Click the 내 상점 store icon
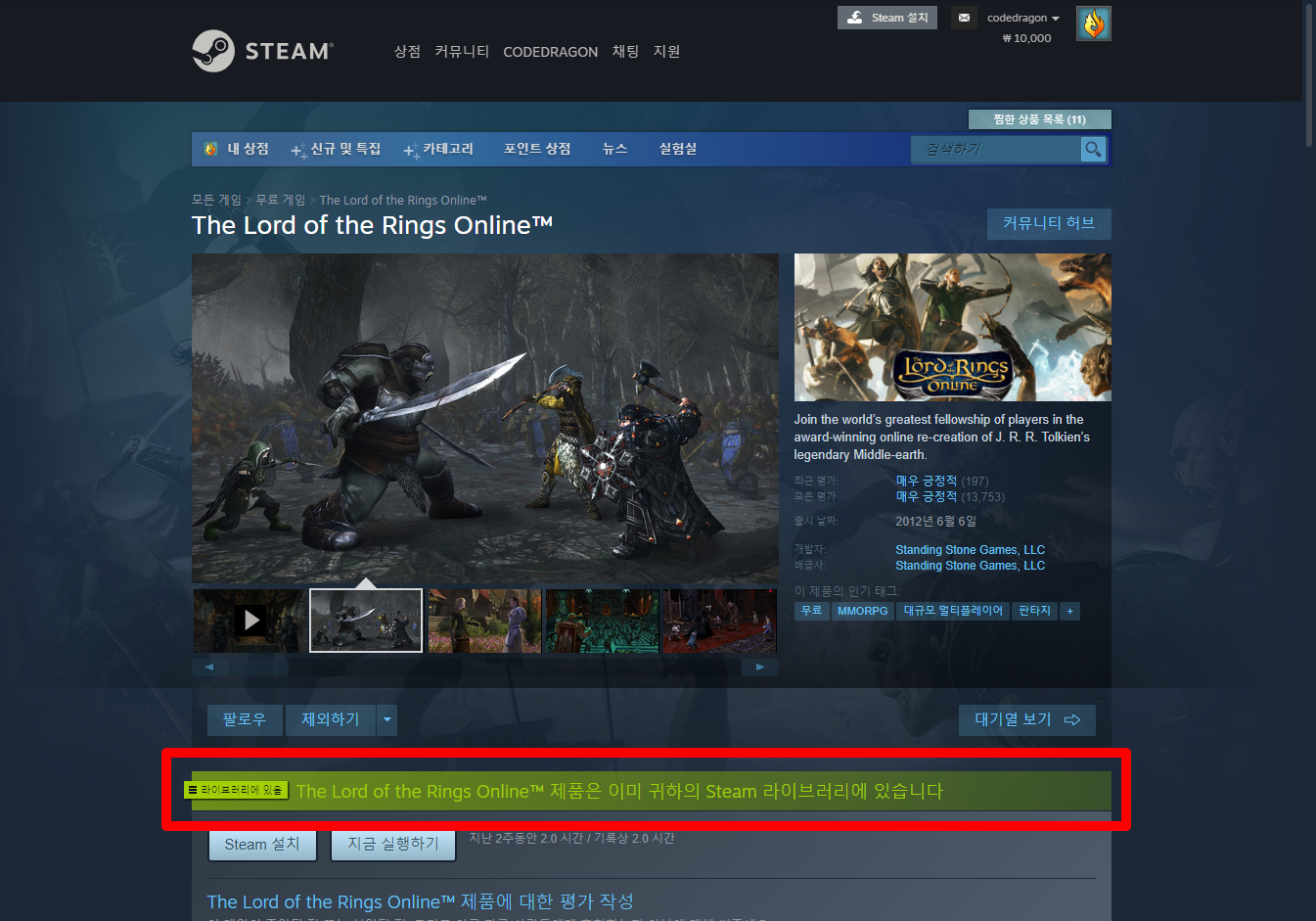This screenshot has width=1316, height=921. point(210,149)
